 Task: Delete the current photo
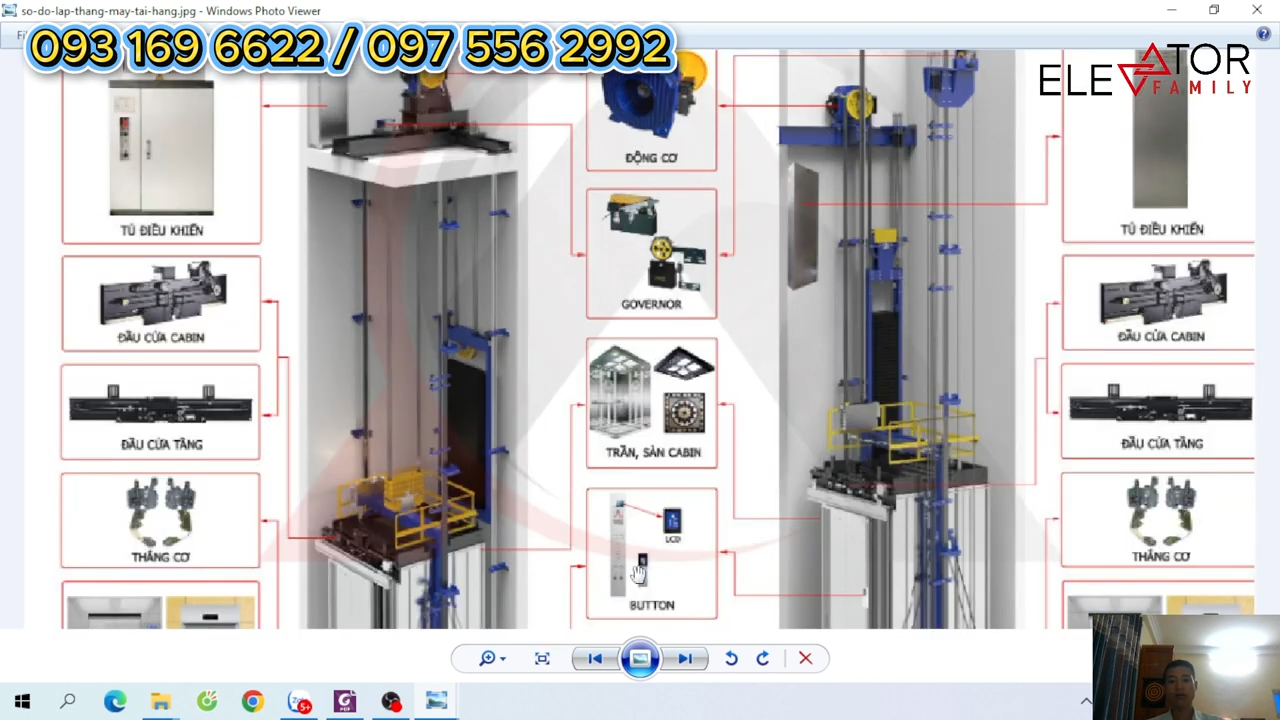click(805, 658)
